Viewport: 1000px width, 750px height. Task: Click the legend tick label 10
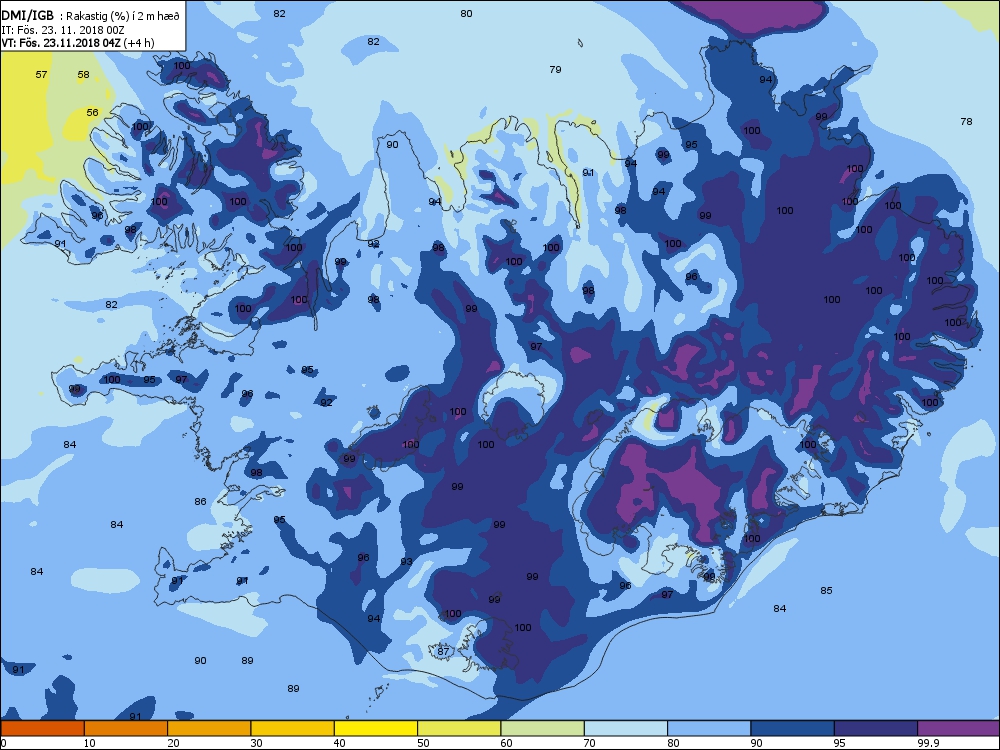coord(90,743)
